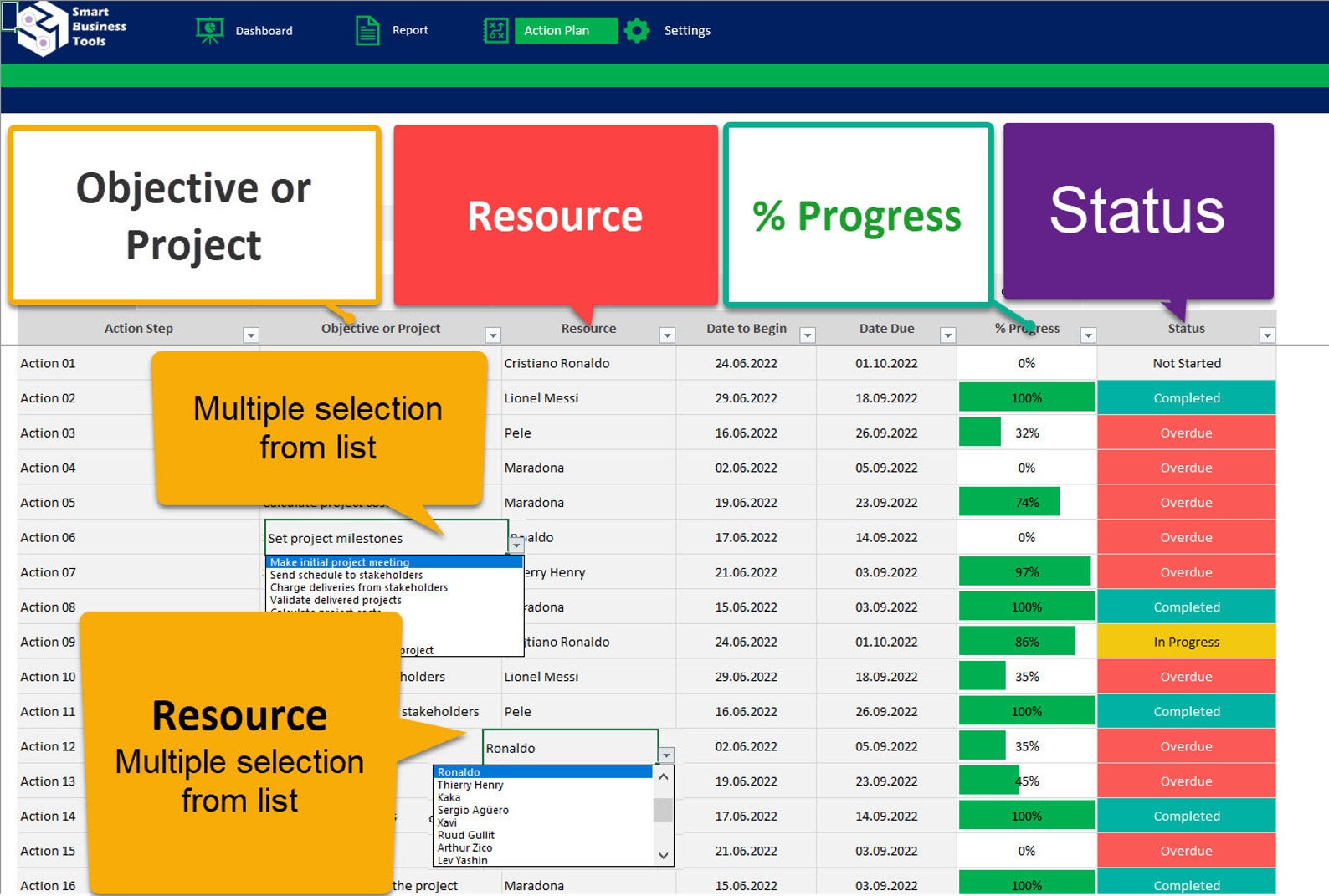The height and width of the screenshot is (896, 1329).
Task: Choose 'Lev Yashin' in the resource list
Action: pyautogui.click(x=543, y=860)
